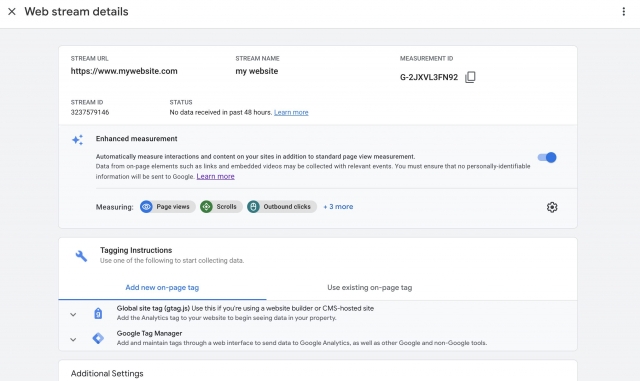Open the Learn more link beside status
Screen dimensions: 640x381
pos(291,112)
